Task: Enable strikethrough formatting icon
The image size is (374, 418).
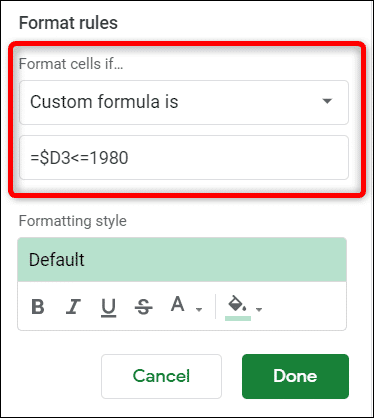Action: point(144,307)
